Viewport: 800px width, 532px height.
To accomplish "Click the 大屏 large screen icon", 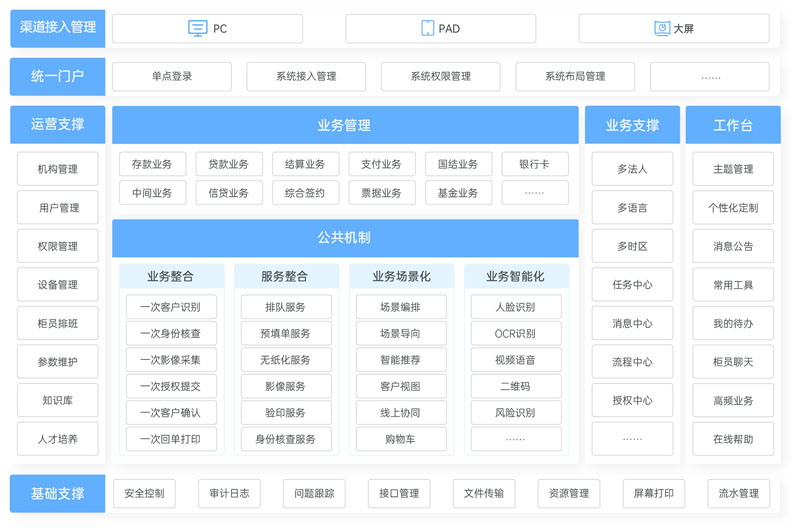I will click(x=661, y=29).
